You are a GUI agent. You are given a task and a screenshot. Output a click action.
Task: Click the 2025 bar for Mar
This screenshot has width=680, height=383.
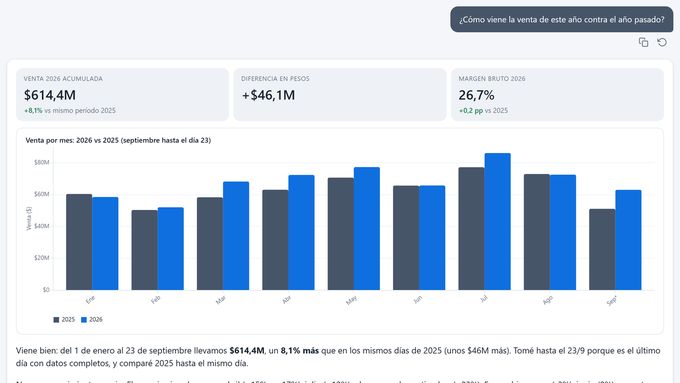point(210,244)
